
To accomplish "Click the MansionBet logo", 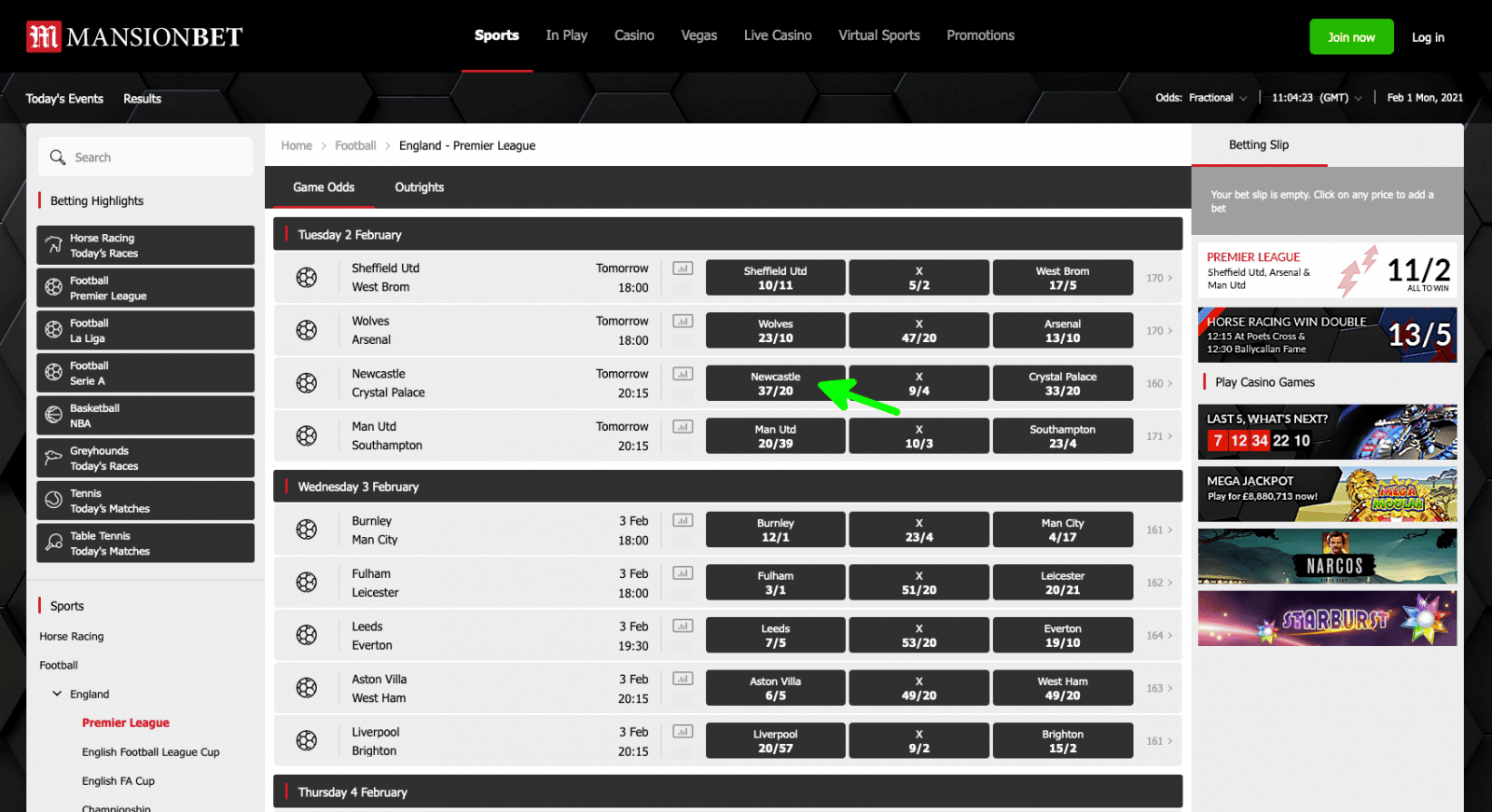I will pos(134,36).
